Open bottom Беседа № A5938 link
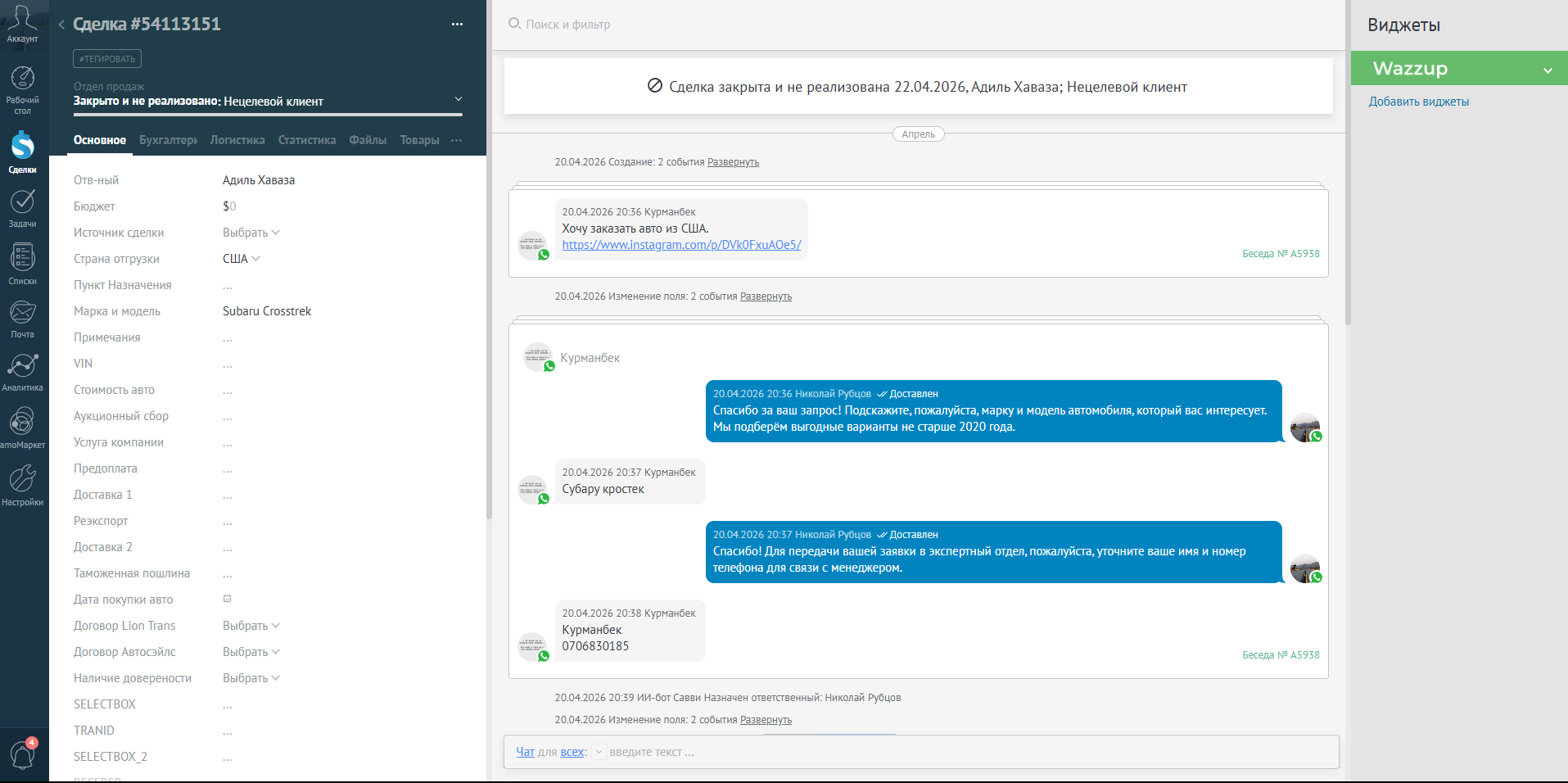 point(1281,655)
